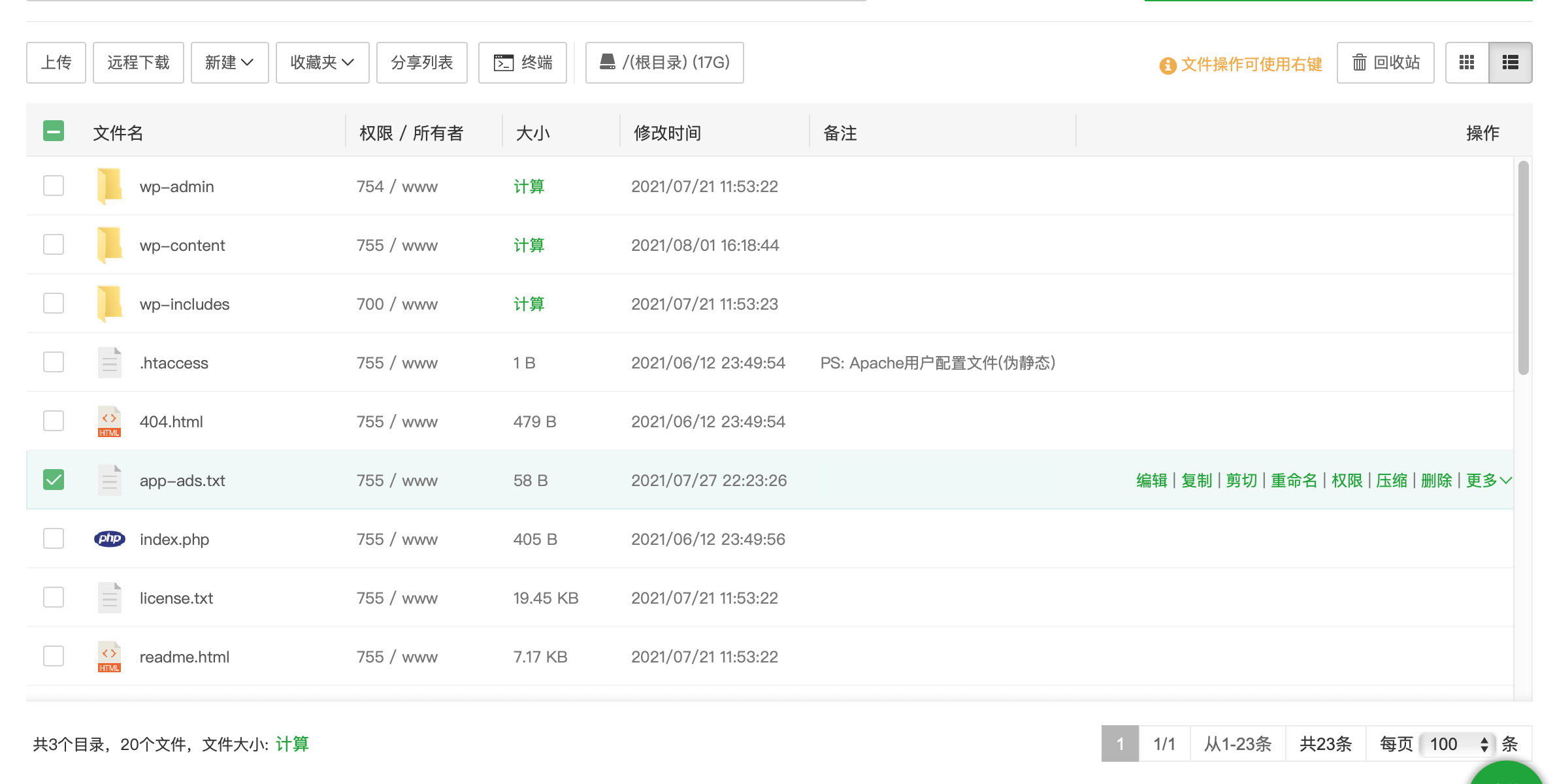Click 计算 size for wp-includes
Screen dimensions: 1555x784
pyautogui.click(x=529, y=304)
